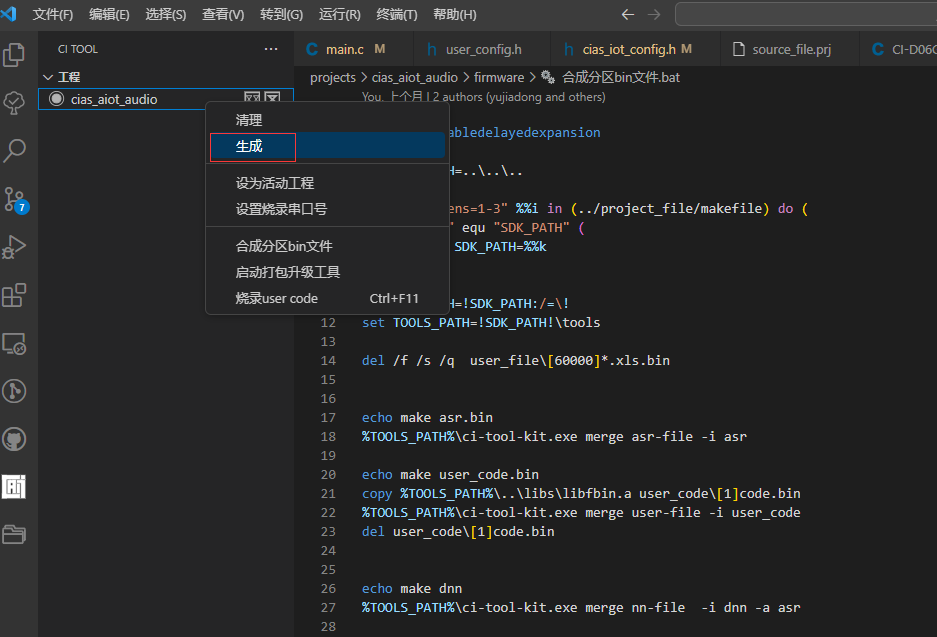
Task: Click the 'echo make user_code.bin' code line
Action: click(x=450, y=474)
